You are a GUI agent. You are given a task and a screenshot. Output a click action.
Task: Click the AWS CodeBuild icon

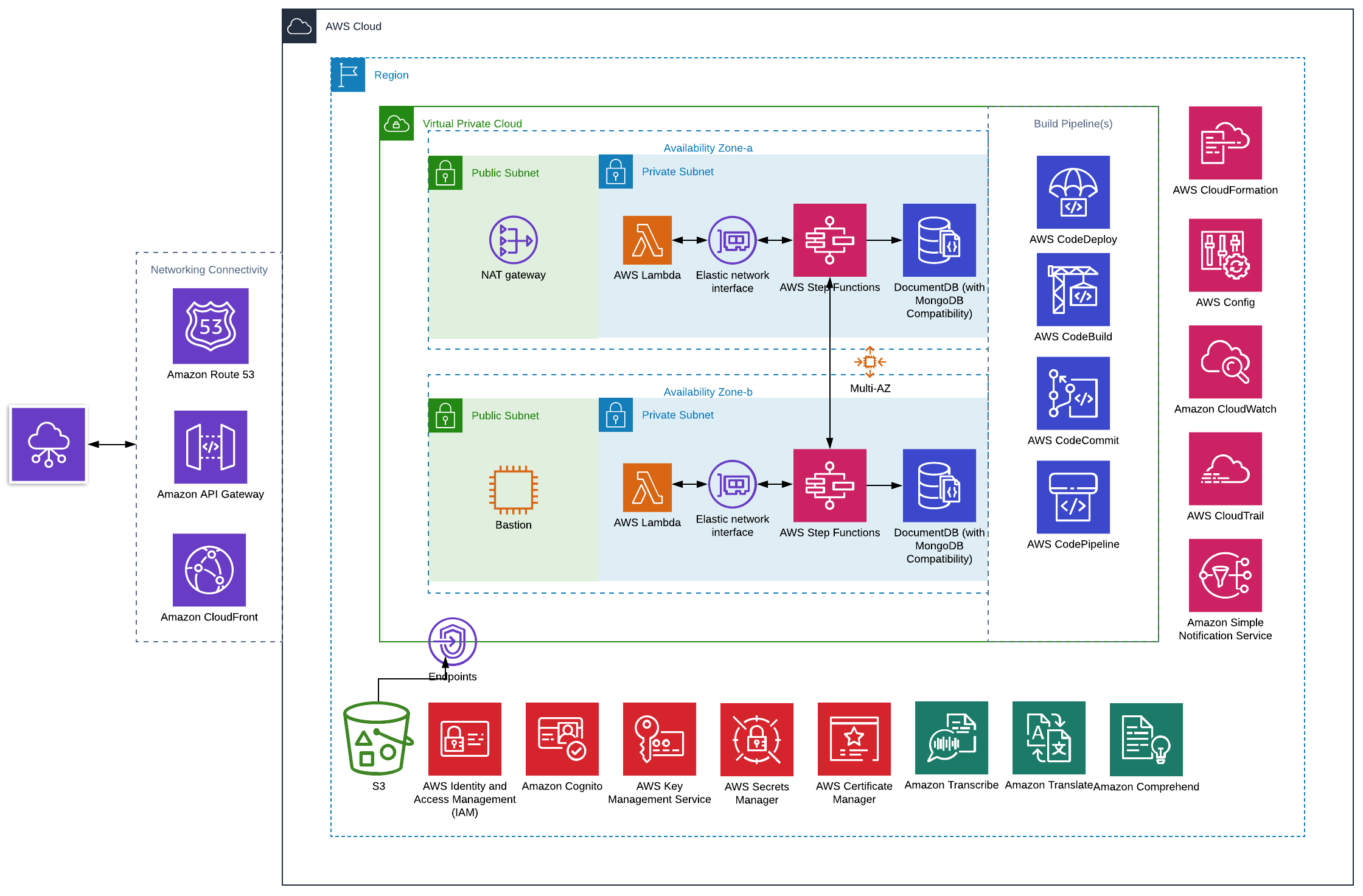(1073, 290)
